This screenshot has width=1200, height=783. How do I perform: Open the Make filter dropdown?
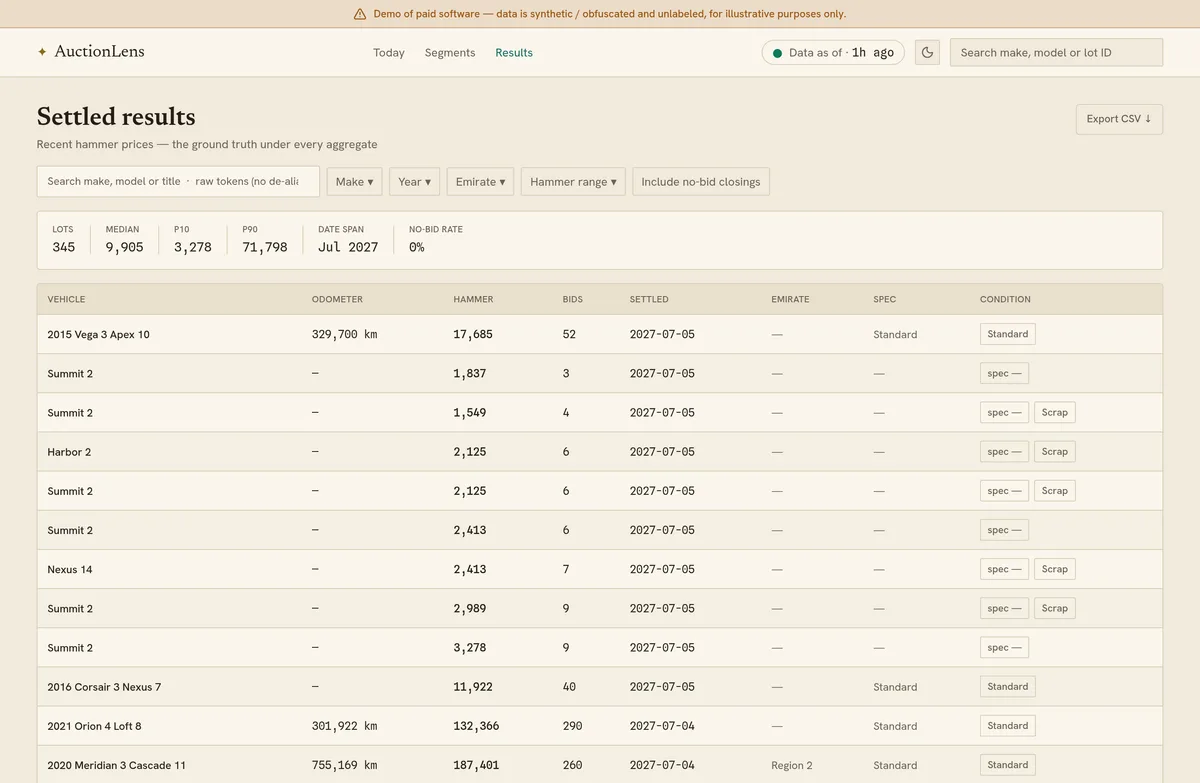click(354, 181)
